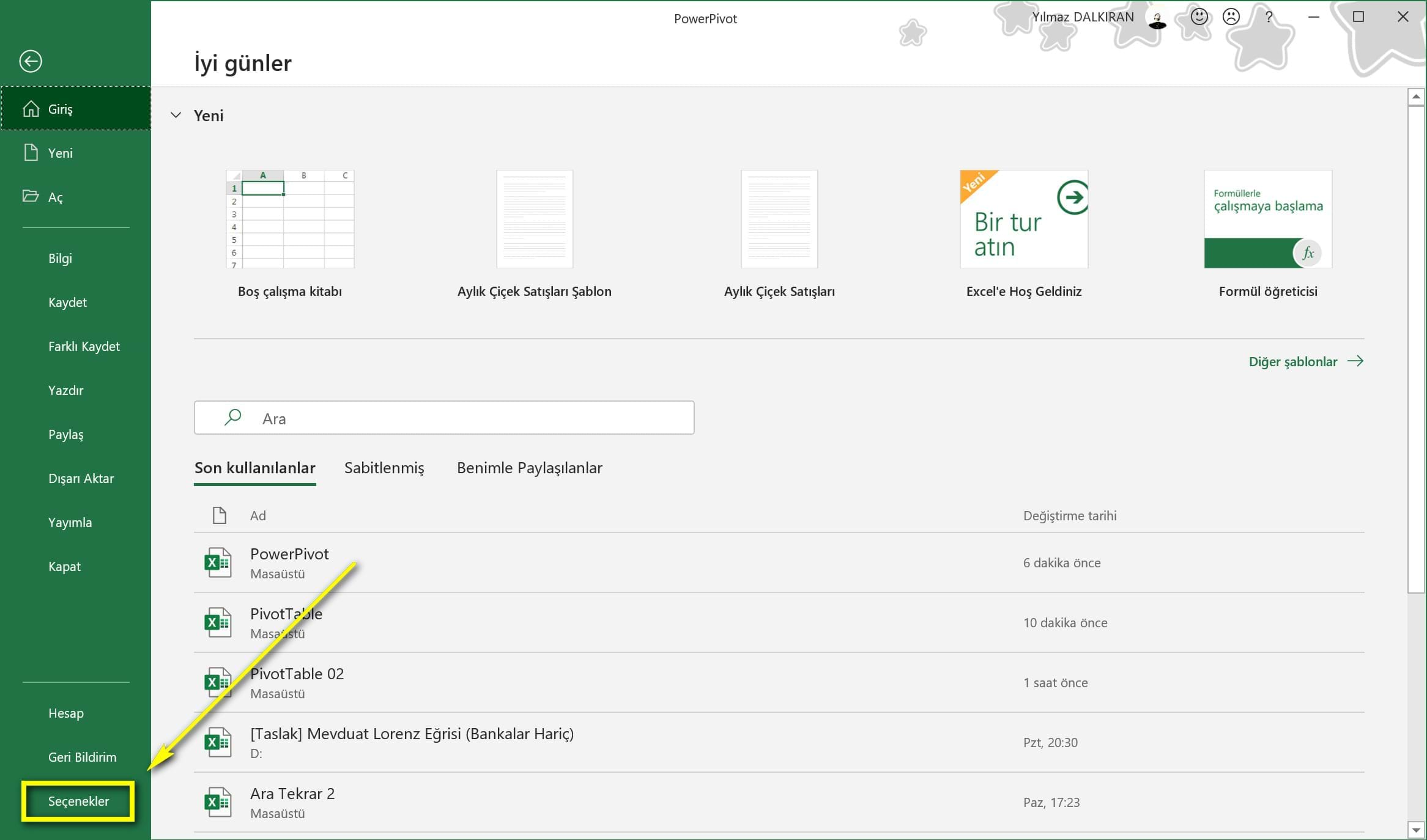
Task: Open the PivotTable 02 recent file
Action: tap(779, 682)
